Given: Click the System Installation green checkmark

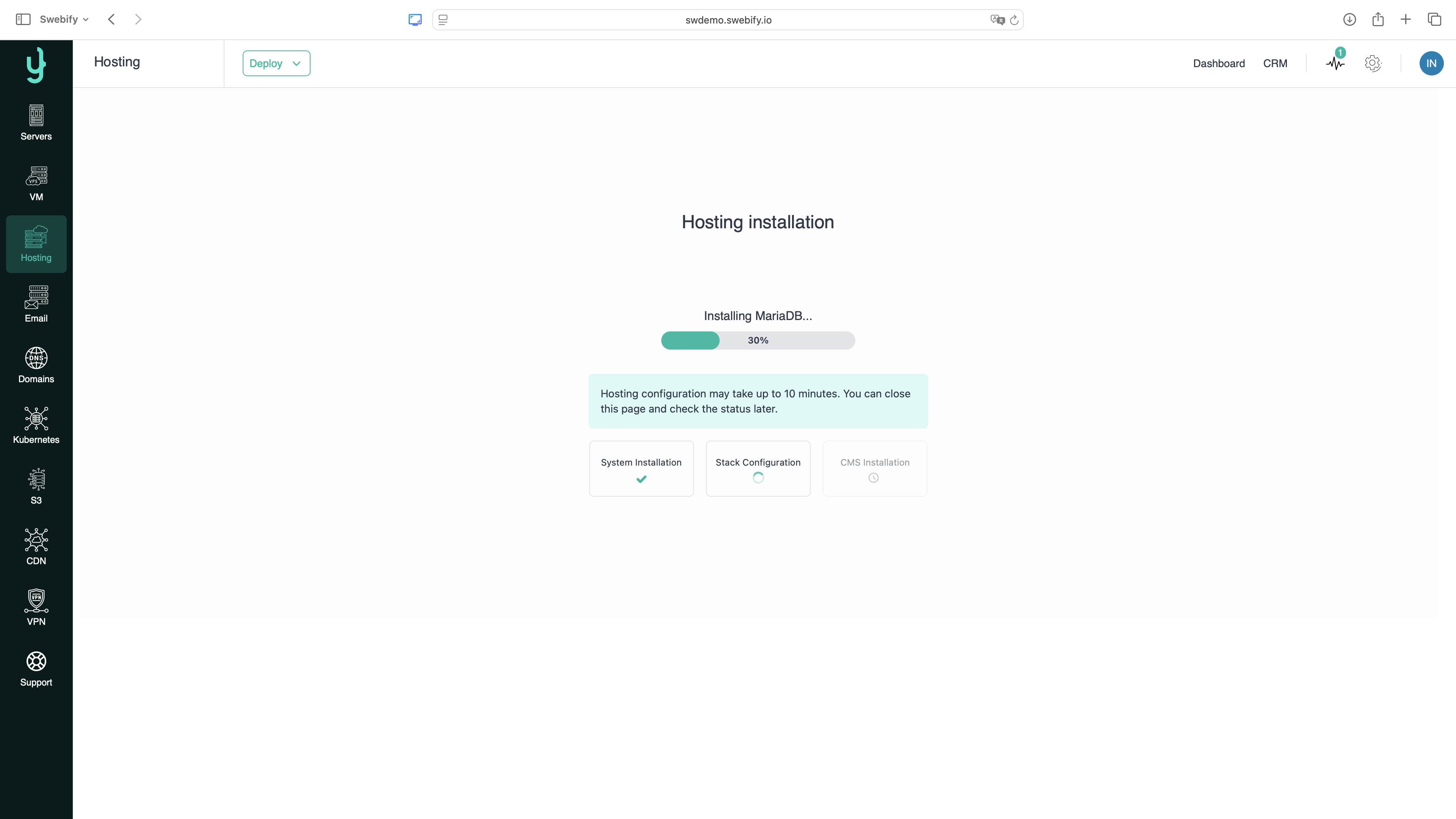Looking at the screenshot, I should 641,479.
